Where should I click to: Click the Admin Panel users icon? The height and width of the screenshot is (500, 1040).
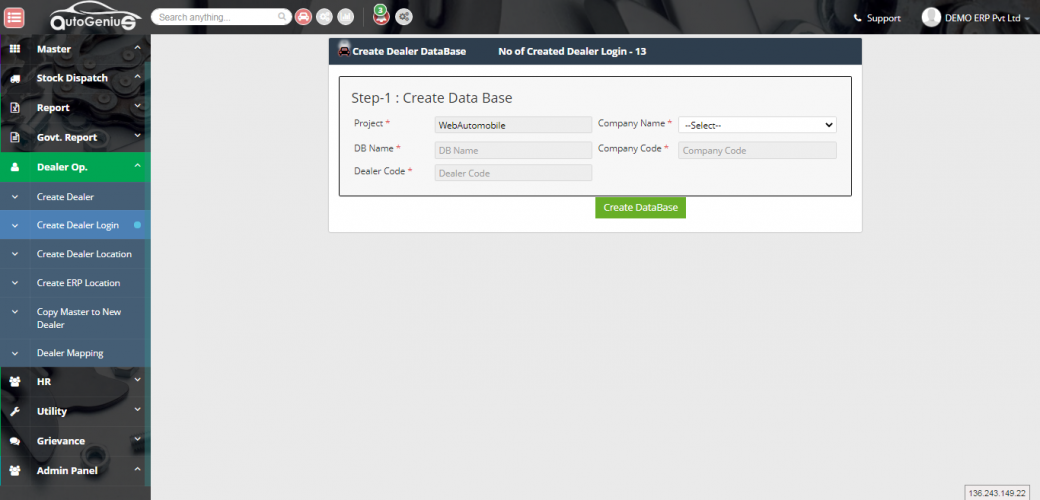(x=15, y=470)
